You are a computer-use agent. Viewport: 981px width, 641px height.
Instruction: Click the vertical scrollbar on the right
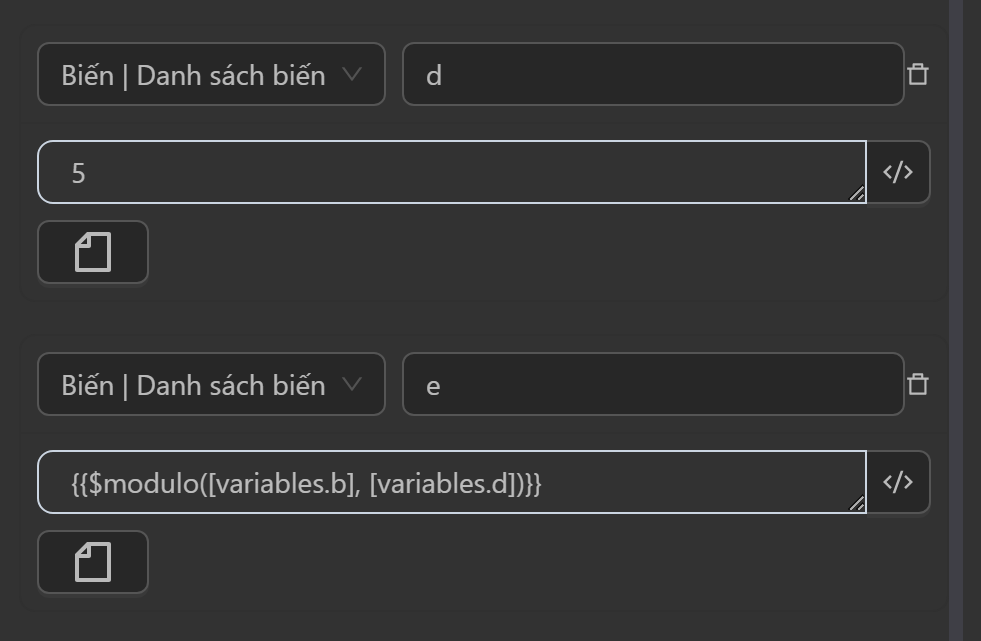pyautogui.click(x=956, y=320)
